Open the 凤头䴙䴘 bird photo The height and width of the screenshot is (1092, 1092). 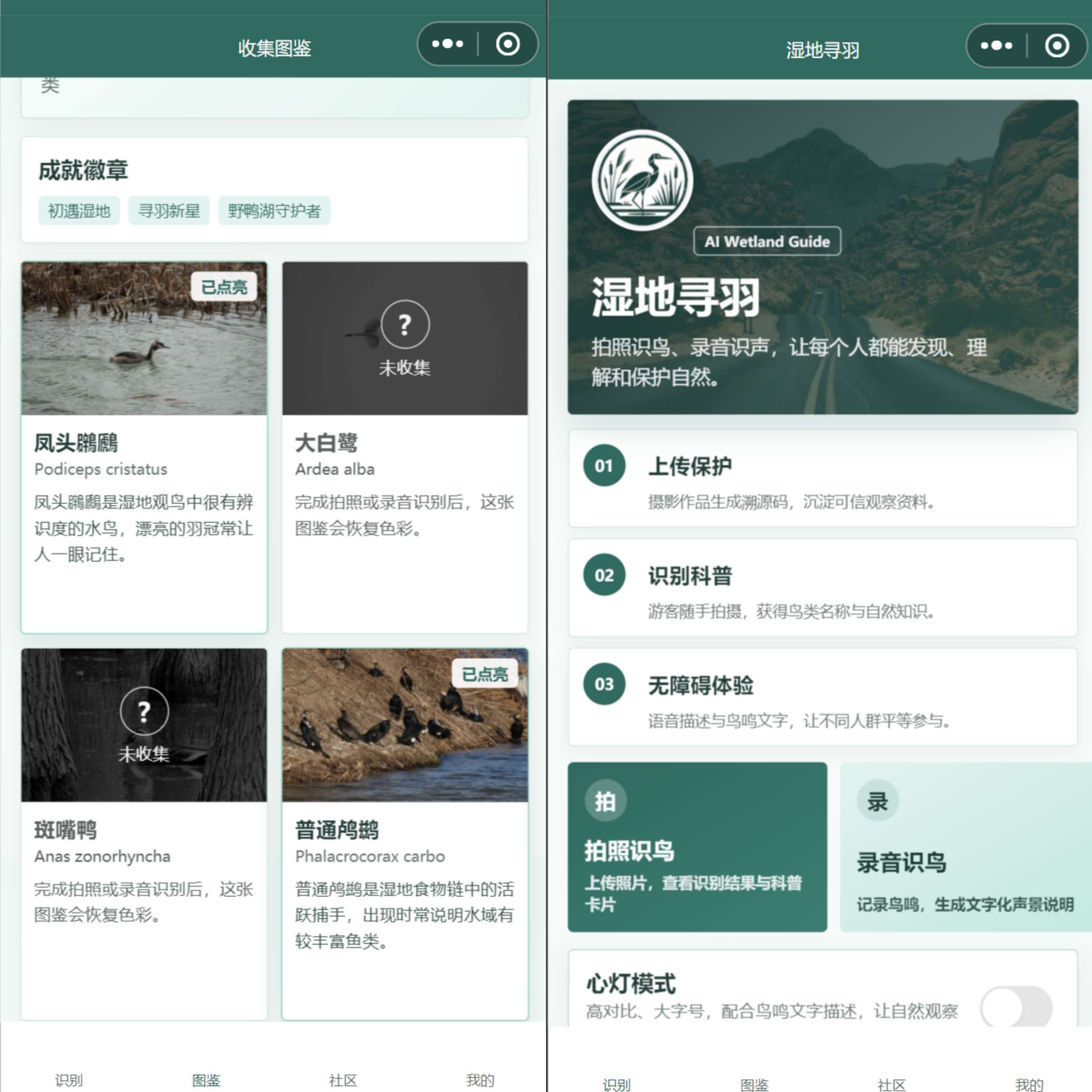pos(144,338)
